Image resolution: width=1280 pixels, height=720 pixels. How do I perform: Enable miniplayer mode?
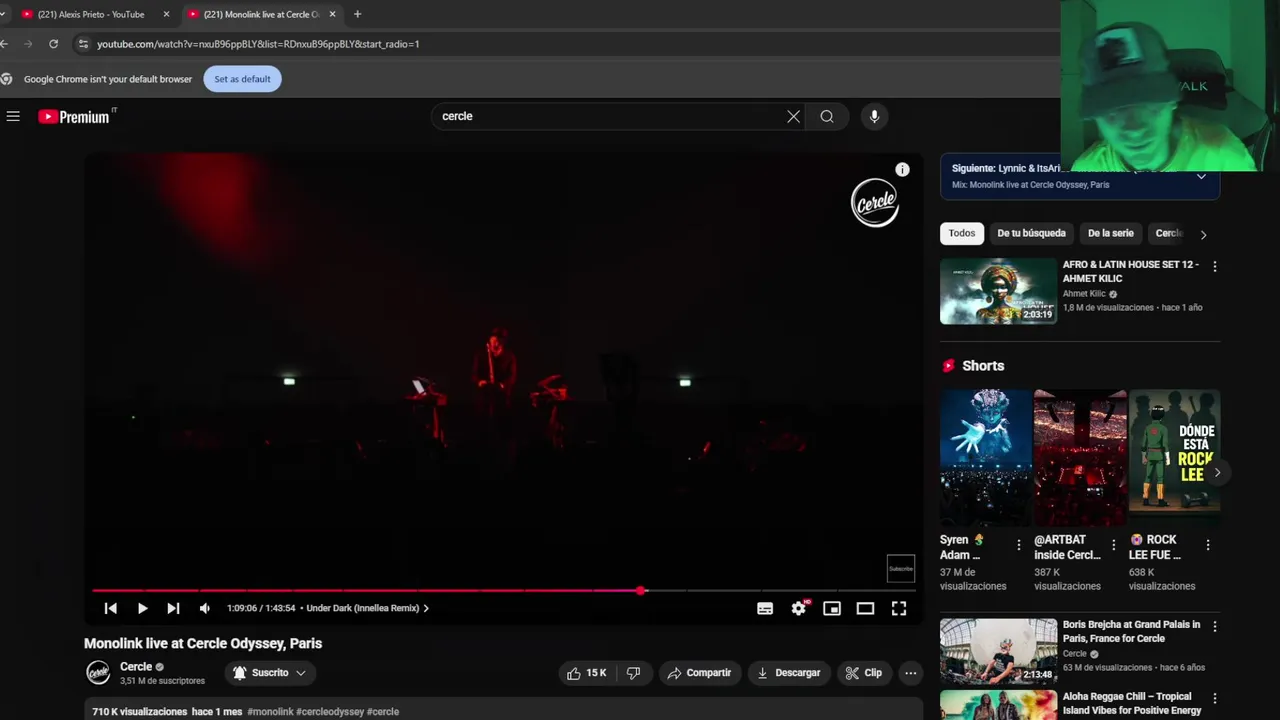click(x=832, y=608)
